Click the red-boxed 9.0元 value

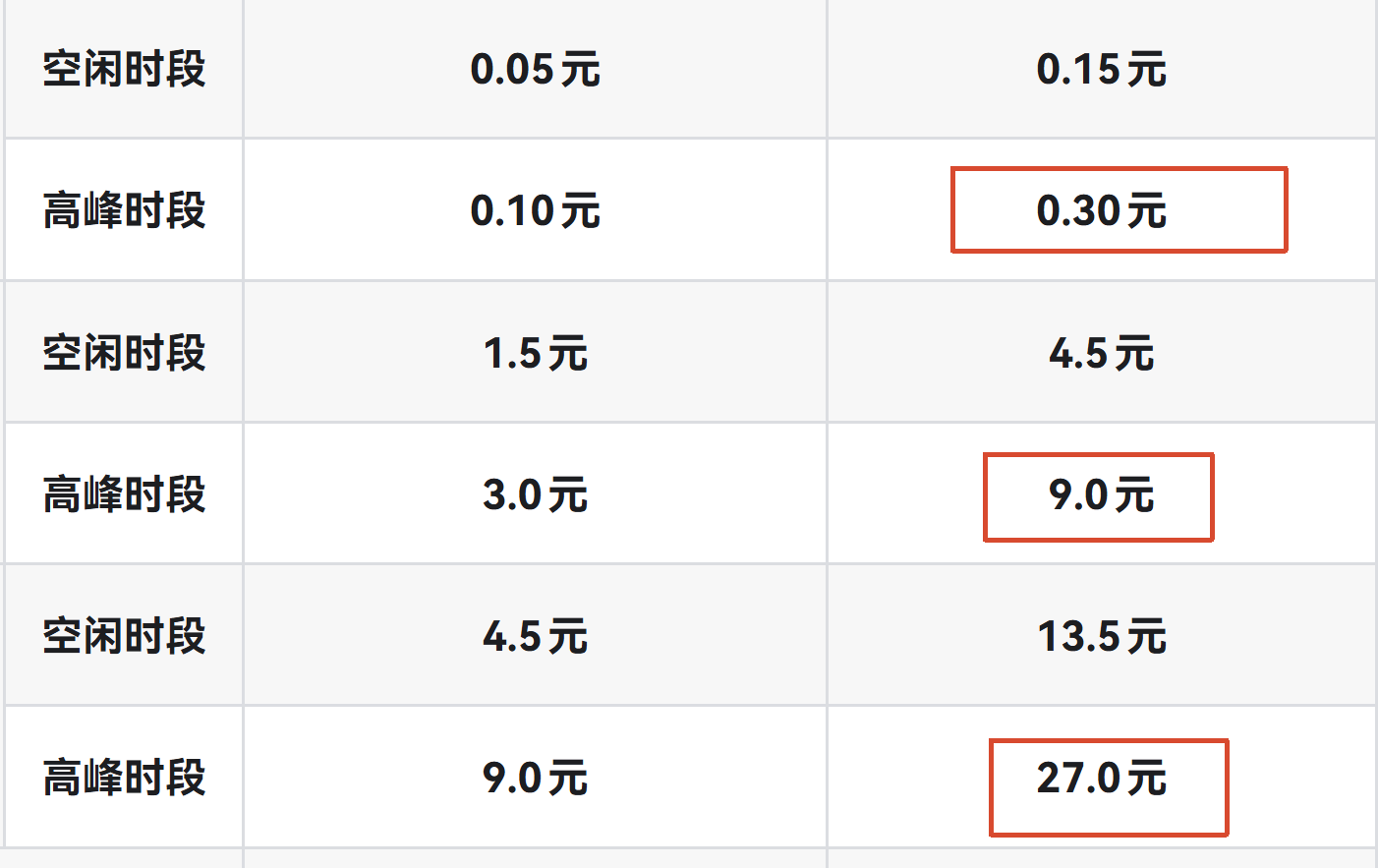1101,494
